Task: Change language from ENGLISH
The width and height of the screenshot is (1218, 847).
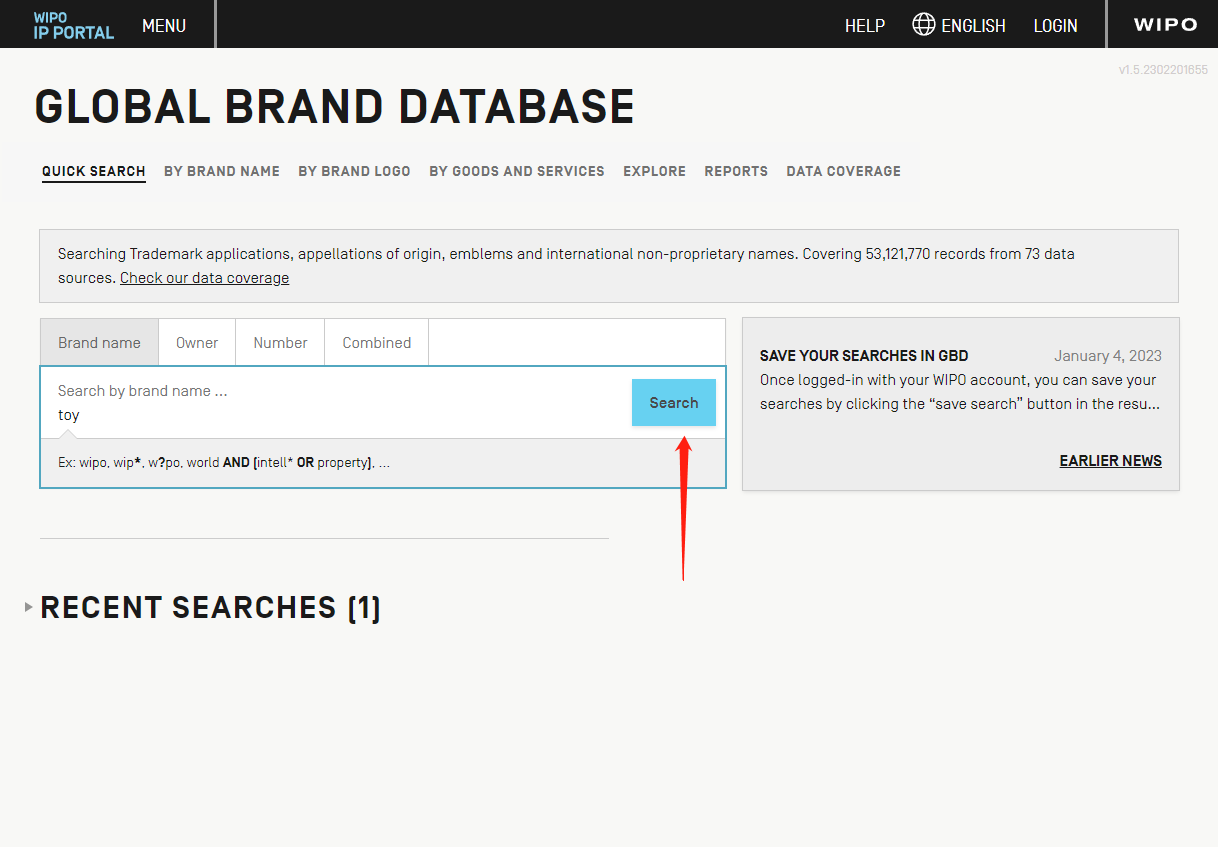Action: tap(973, 26)
